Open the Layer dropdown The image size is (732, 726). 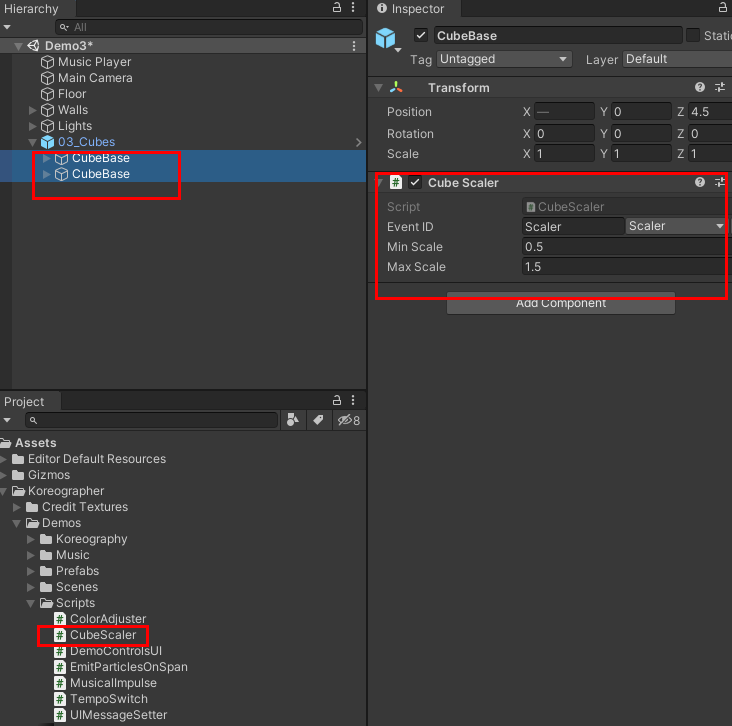tap(677, 59)
